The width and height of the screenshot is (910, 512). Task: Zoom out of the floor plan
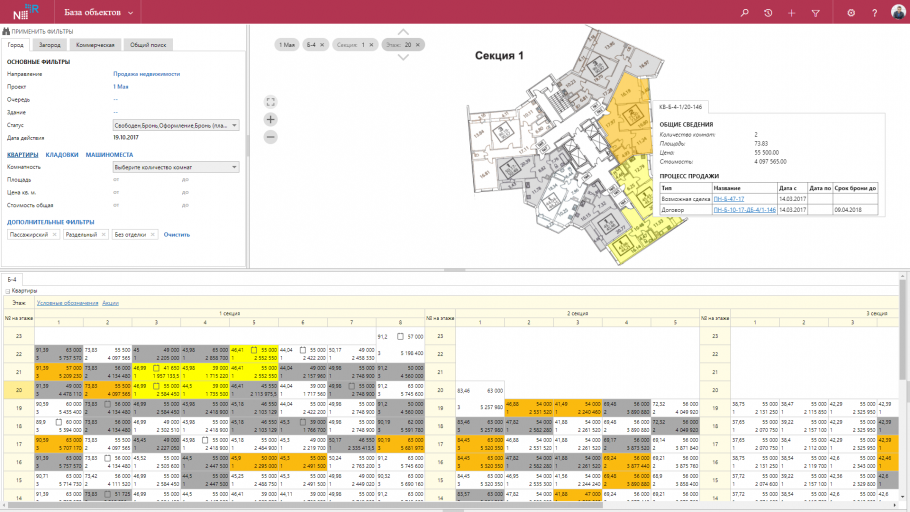click(270, 135)
